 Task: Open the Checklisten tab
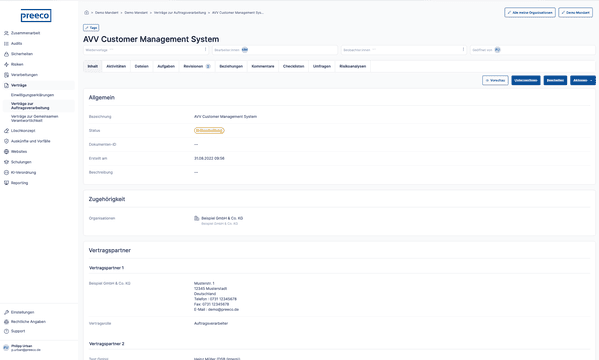point(293,66)
